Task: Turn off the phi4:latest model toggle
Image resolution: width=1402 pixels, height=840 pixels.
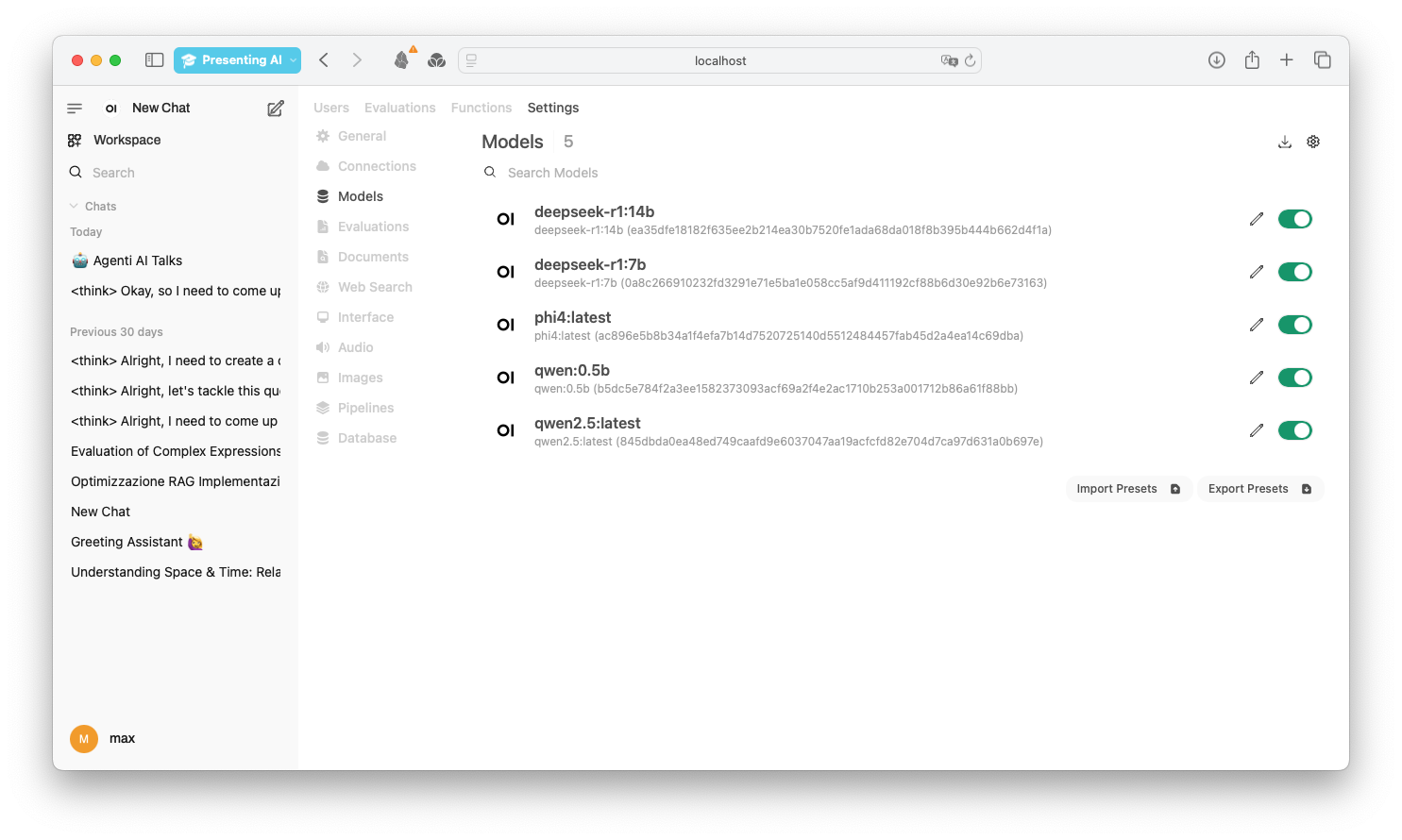Action: pos(1295,325)
